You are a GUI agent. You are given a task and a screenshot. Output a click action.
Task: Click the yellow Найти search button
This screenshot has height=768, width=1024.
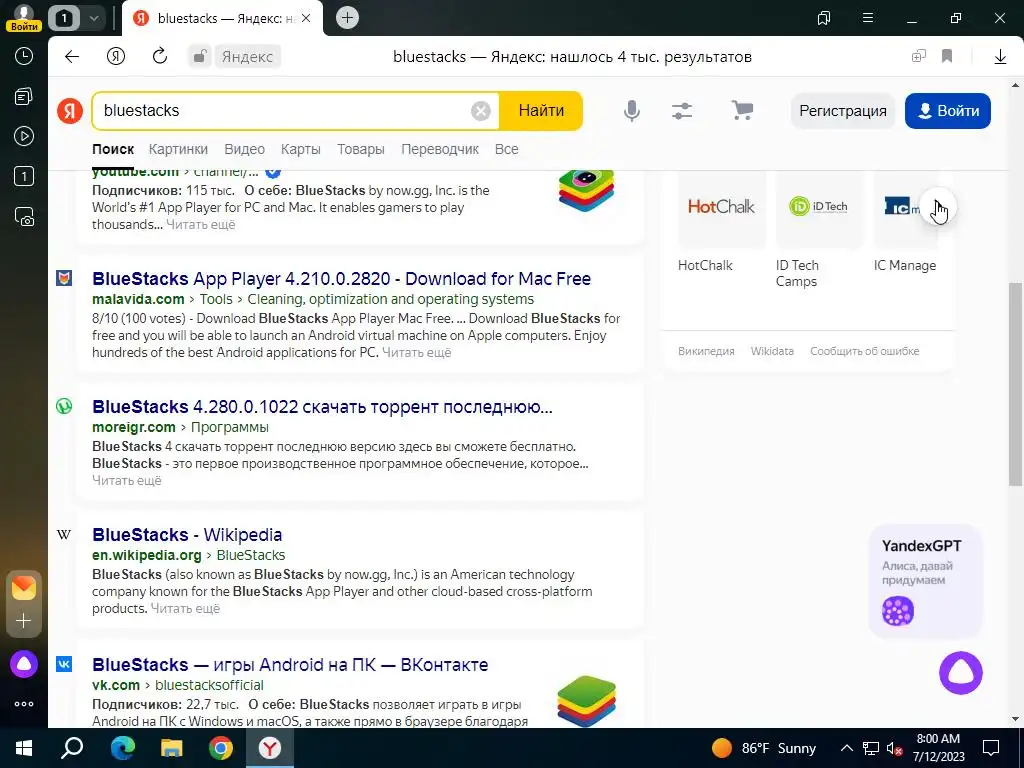click(541, 111)
